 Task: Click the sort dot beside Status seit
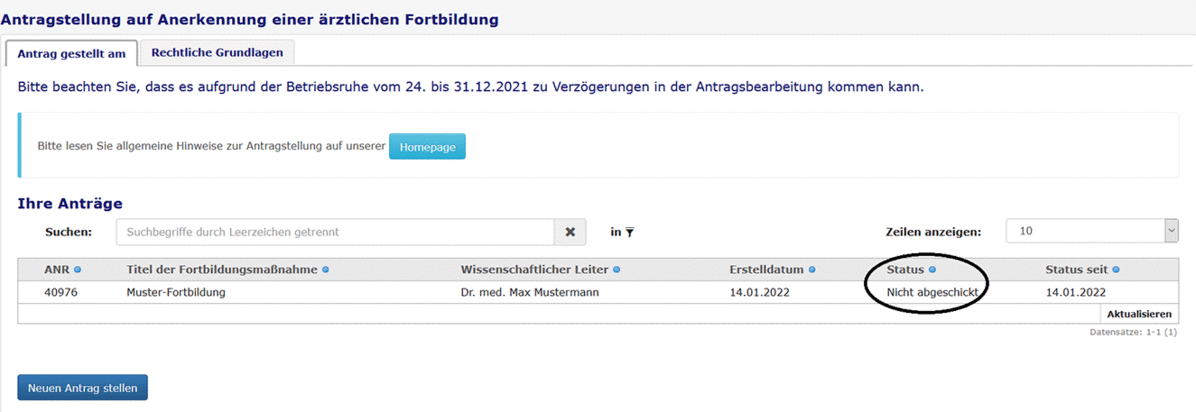(1116, 270)
